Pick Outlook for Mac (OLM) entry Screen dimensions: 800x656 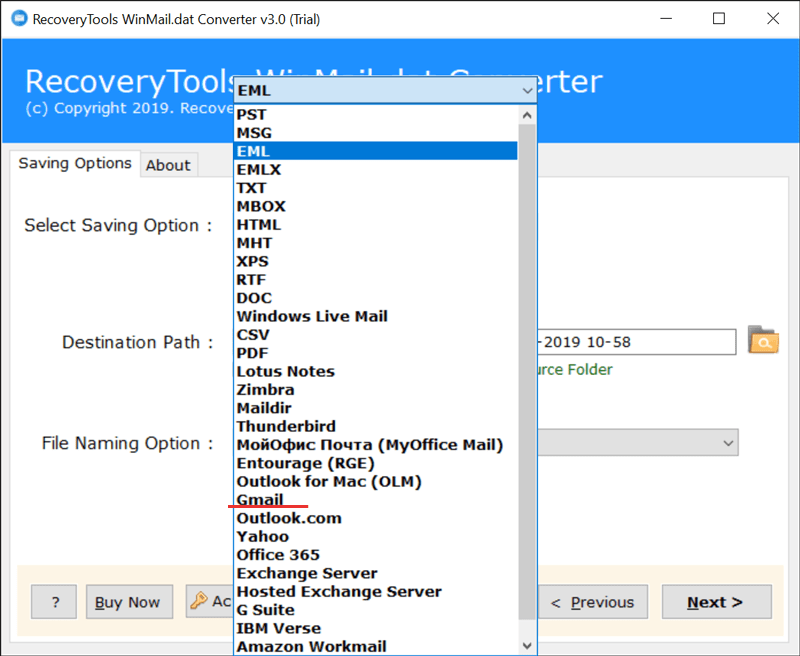329,482
